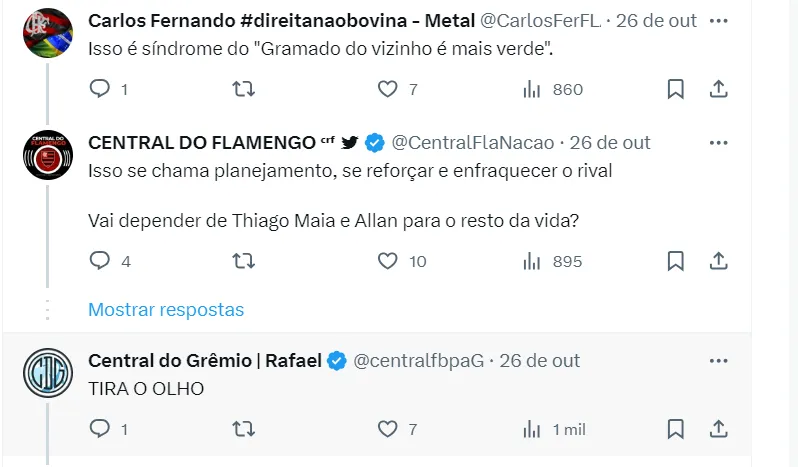
Task: Retweet Central do Flamengo's tweet
Action: (243, 261)
